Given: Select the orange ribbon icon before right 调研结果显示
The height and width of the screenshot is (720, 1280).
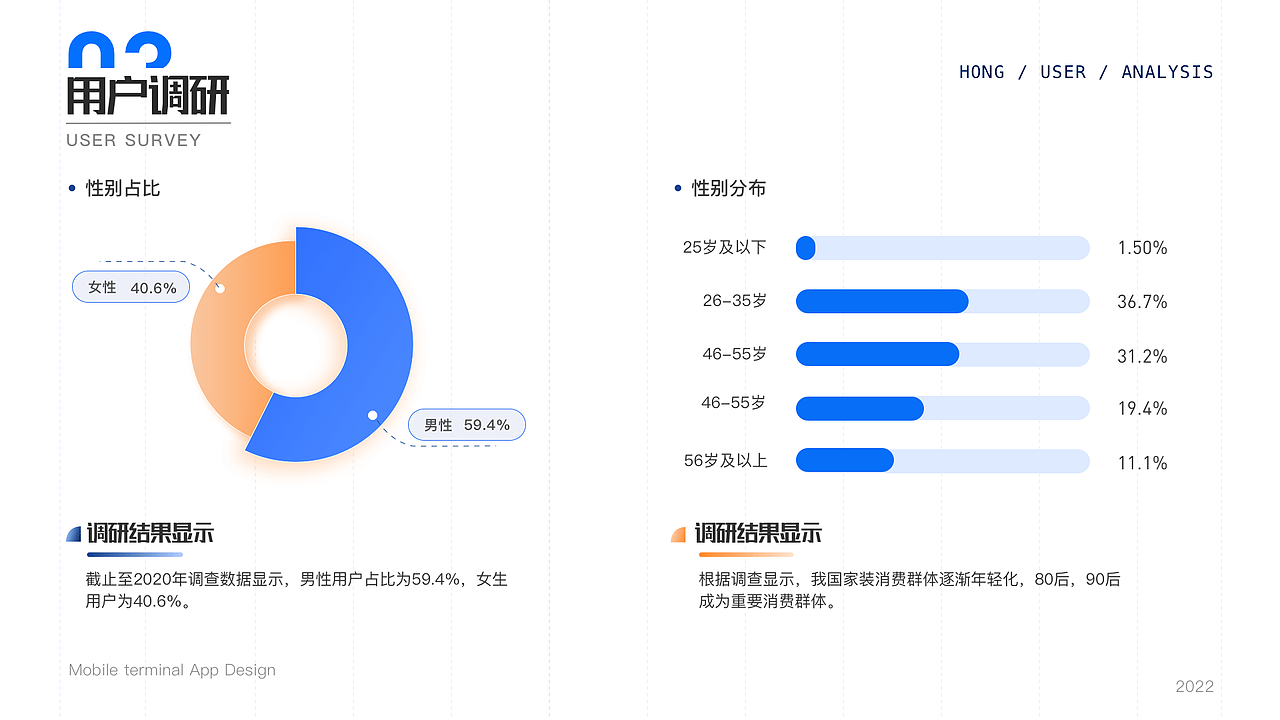Looking at the screenshot, I should click(678, 533).
